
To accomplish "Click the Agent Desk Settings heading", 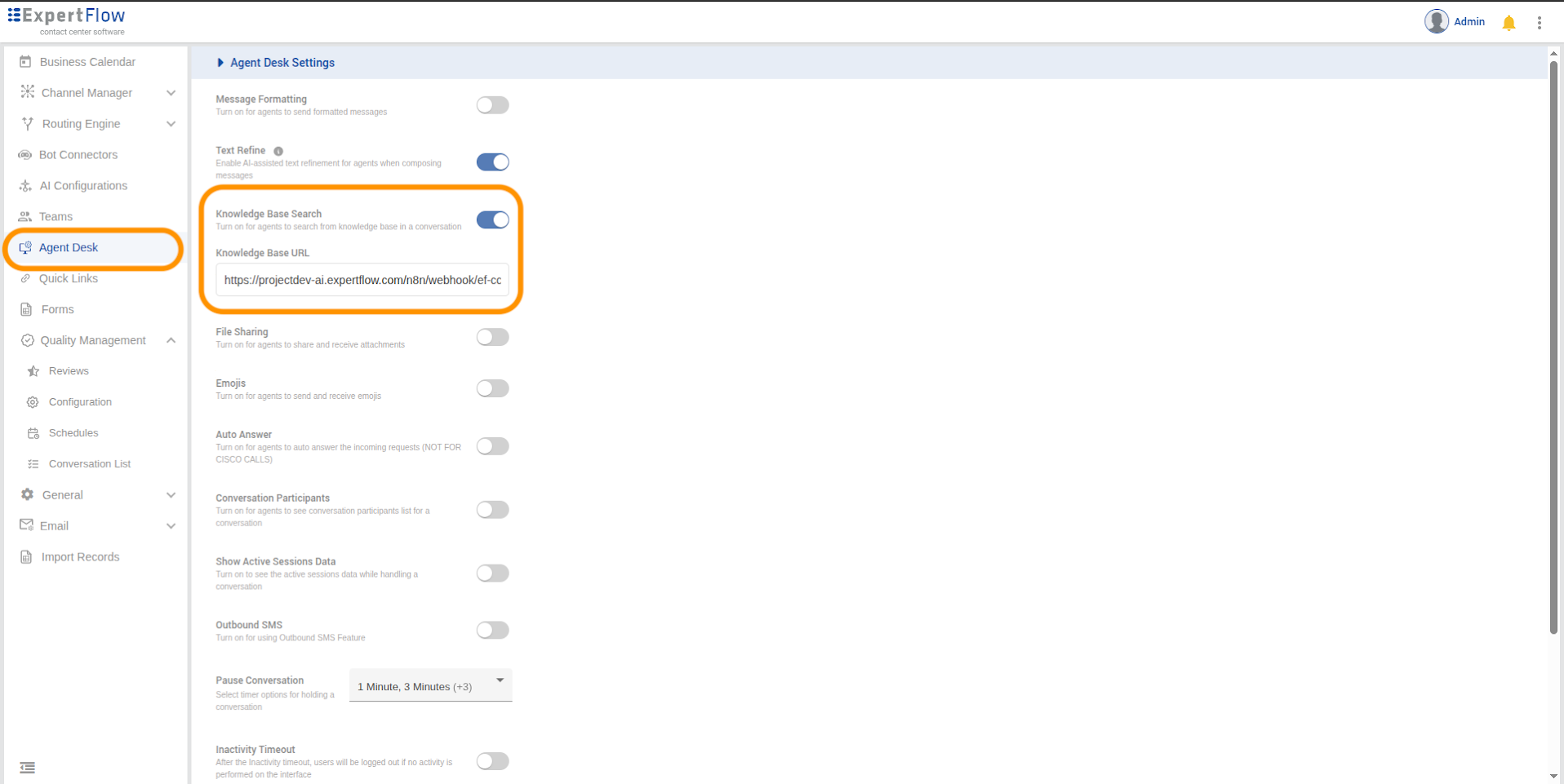I will [282, 63].
